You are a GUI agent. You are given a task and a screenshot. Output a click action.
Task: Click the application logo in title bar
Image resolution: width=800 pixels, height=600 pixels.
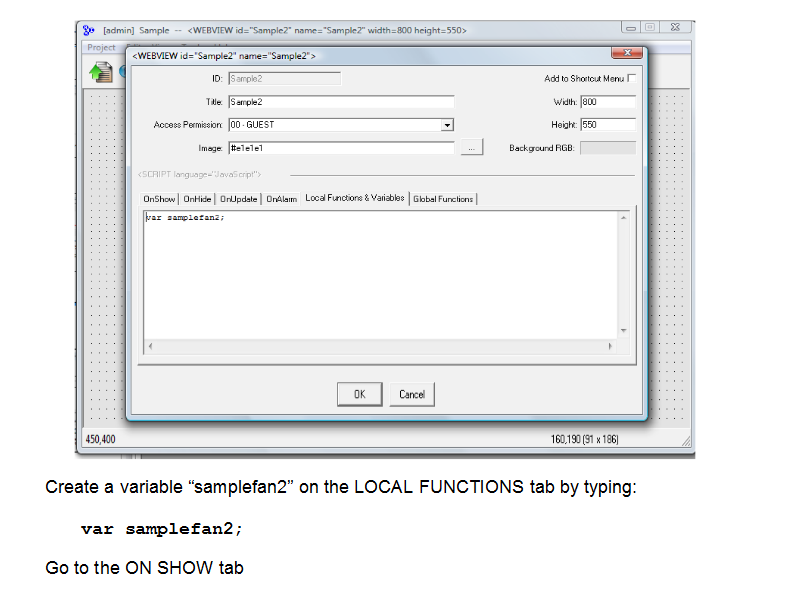point(89,30)
